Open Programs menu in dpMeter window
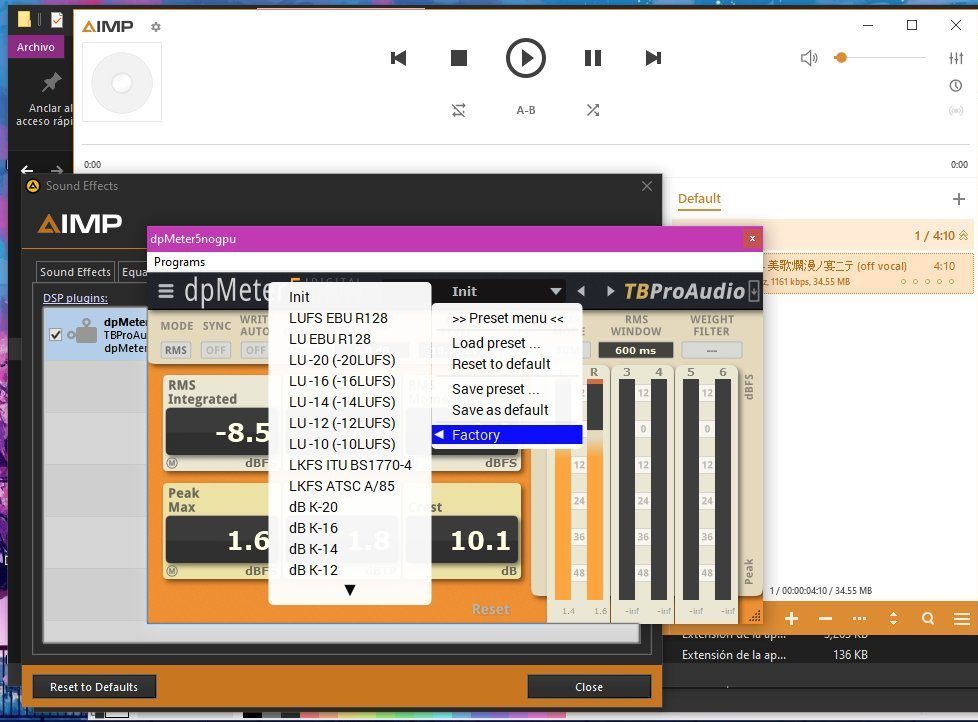 pyautogui.click(x=179, y=262)
